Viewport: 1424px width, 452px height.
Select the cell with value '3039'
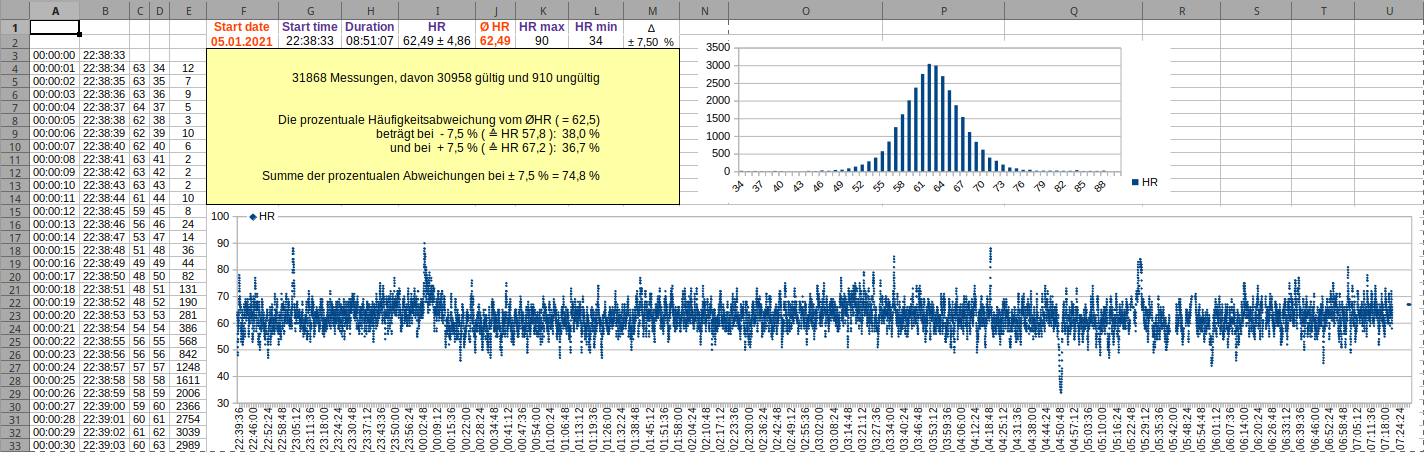click(x=188, y=432)
